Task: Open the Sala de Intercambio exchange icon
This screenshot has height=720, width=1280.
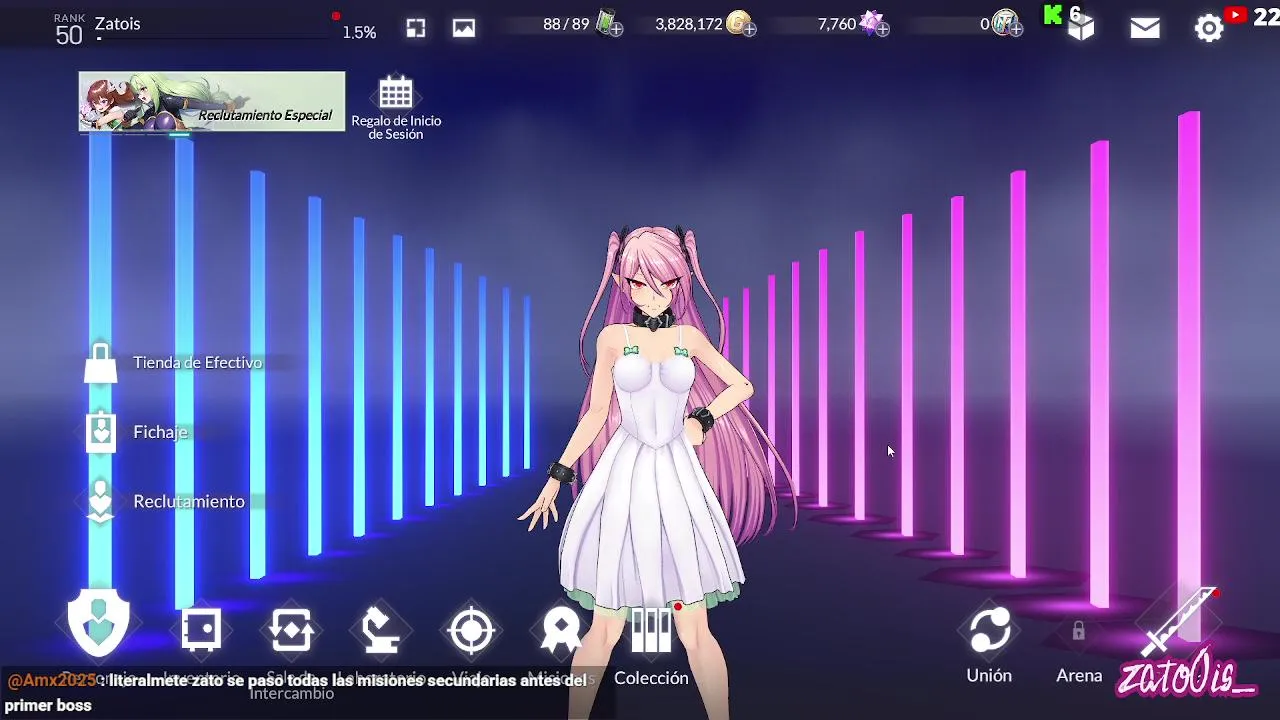Action: (x=291, y=631)
